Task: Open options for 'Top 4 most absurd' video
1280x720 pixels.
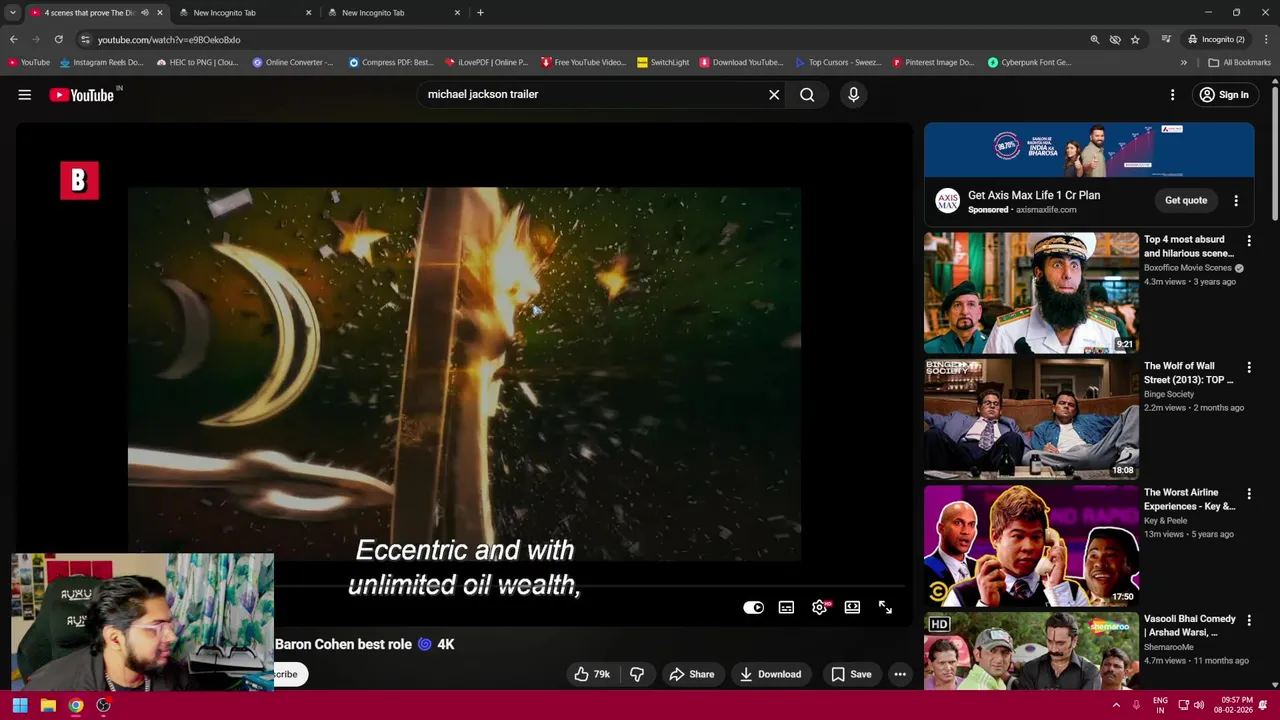Action: coord(1248,241)
